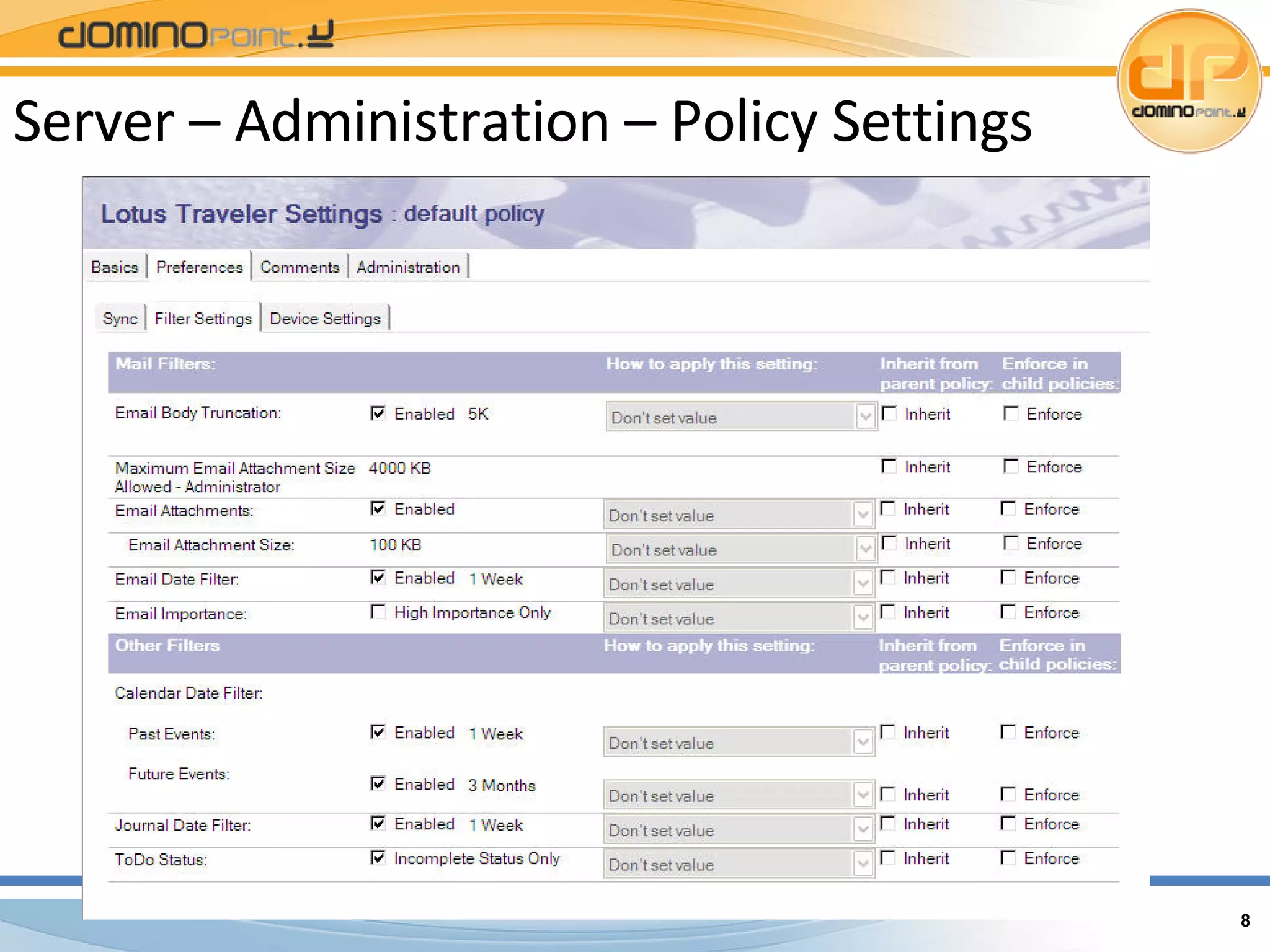
Task: Open apply-setting dropdown for Past Events
Action: [739, 742]
